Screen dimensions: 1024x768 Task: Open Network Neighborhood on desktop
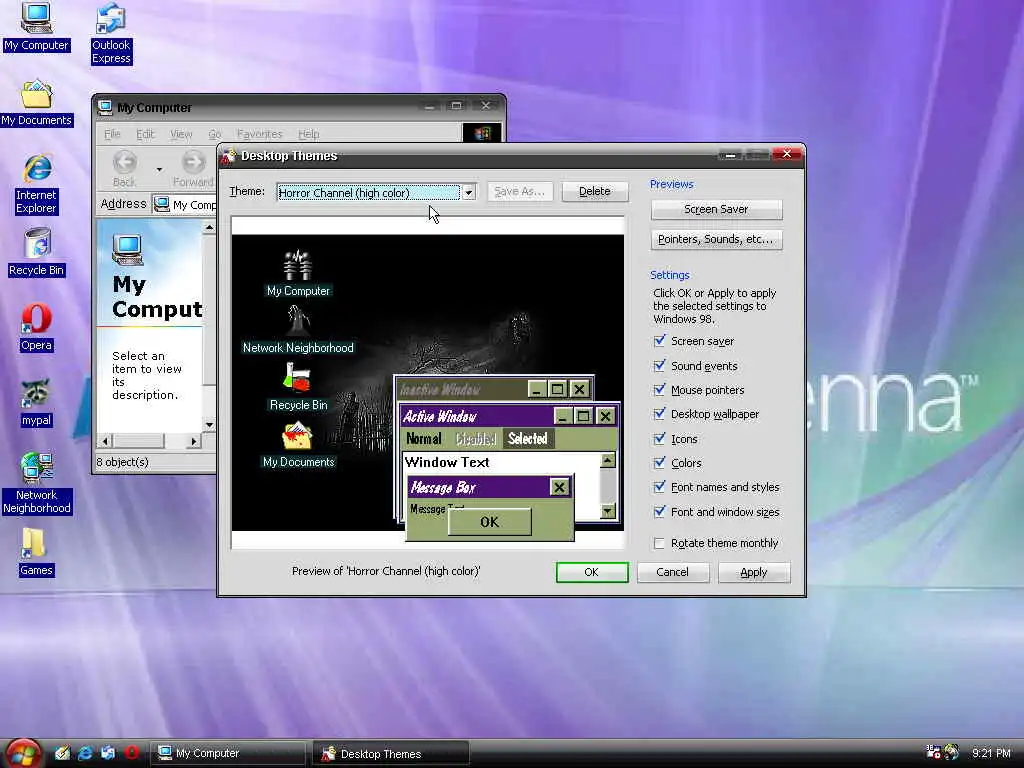pos(36,468)
